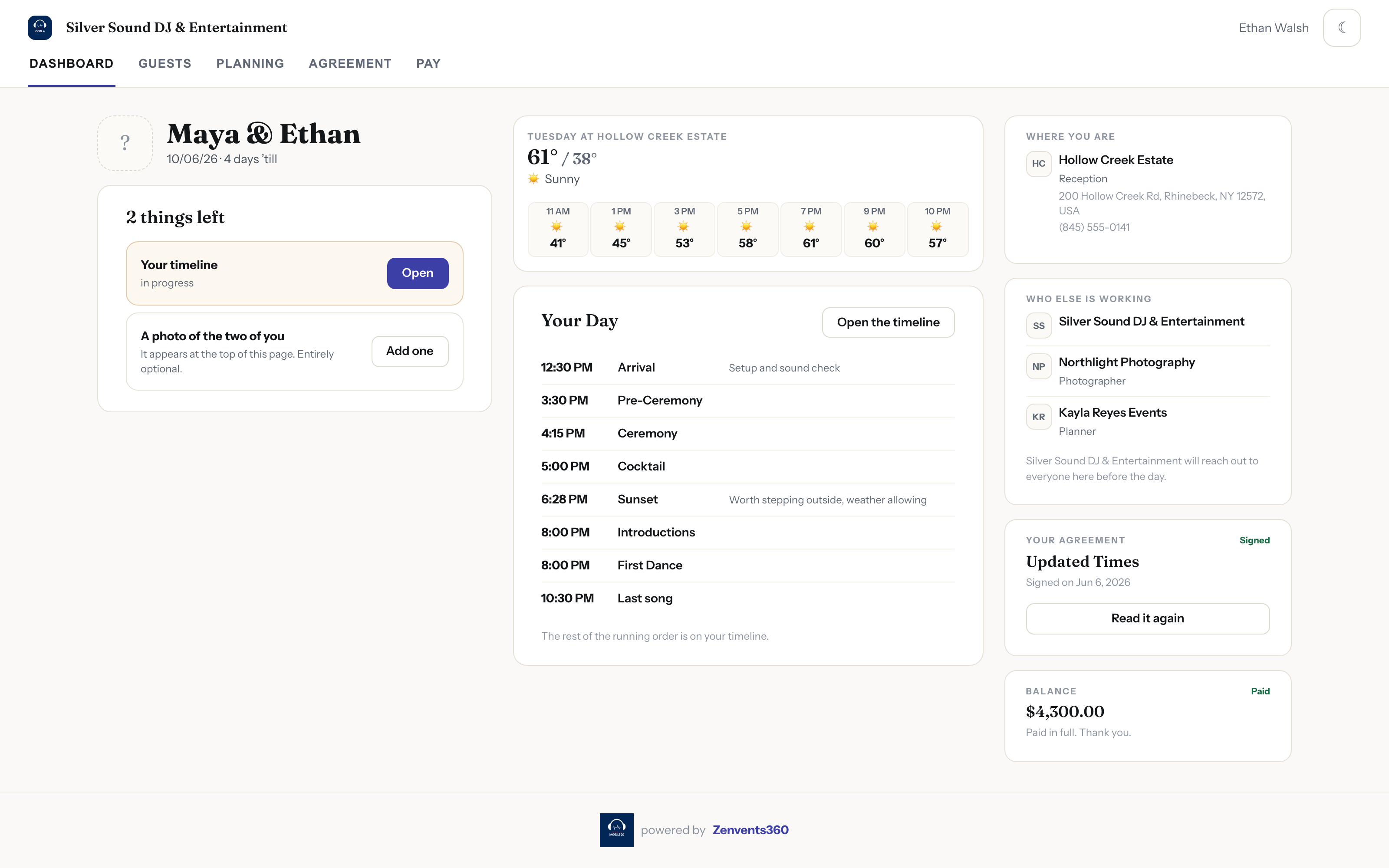Click the Open the timeline button
This screenshot has height=868, width=1389.
pos(888,322)
